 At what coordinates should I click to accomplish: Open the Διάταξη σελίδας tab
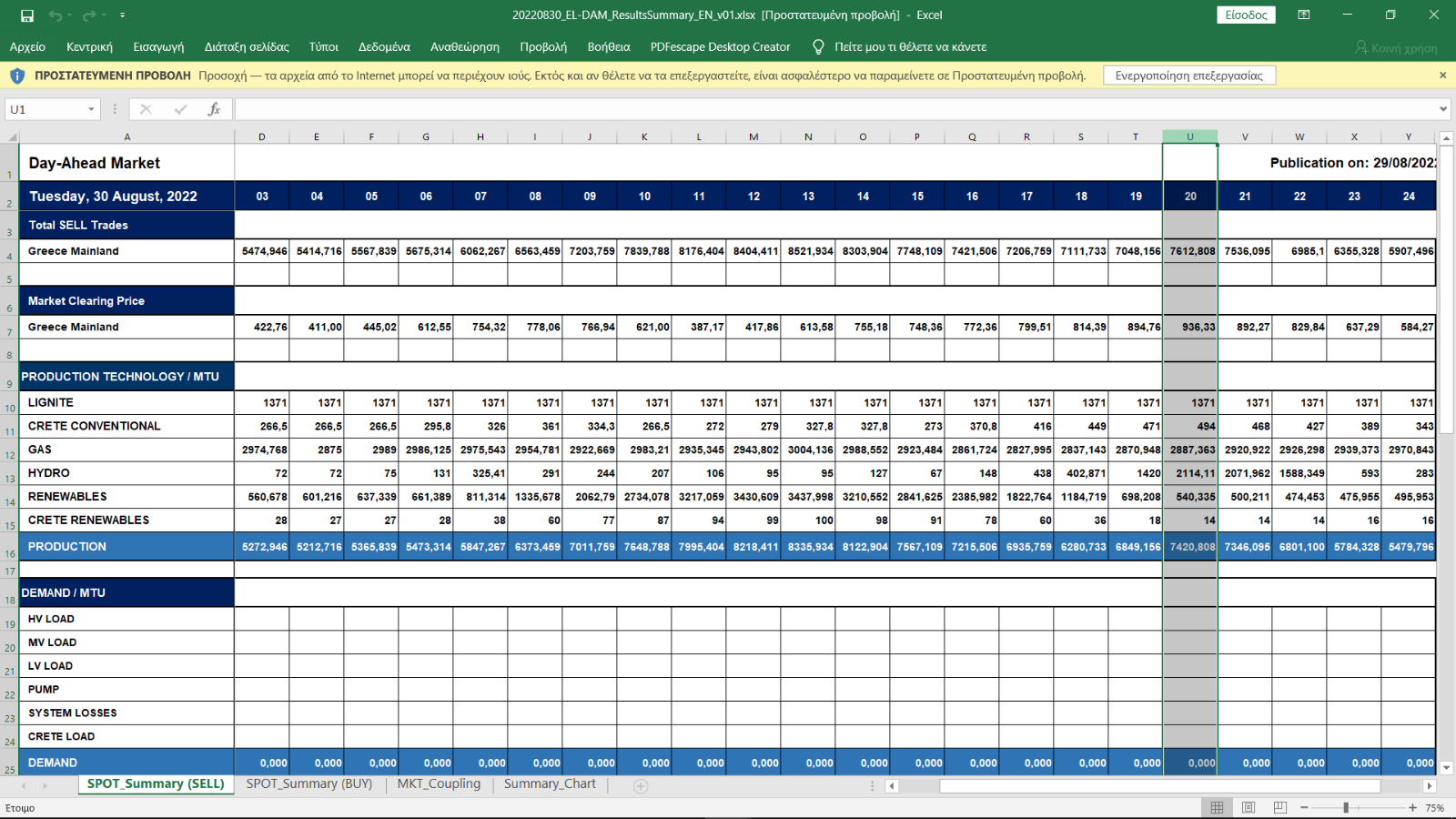tap(247, 46)
